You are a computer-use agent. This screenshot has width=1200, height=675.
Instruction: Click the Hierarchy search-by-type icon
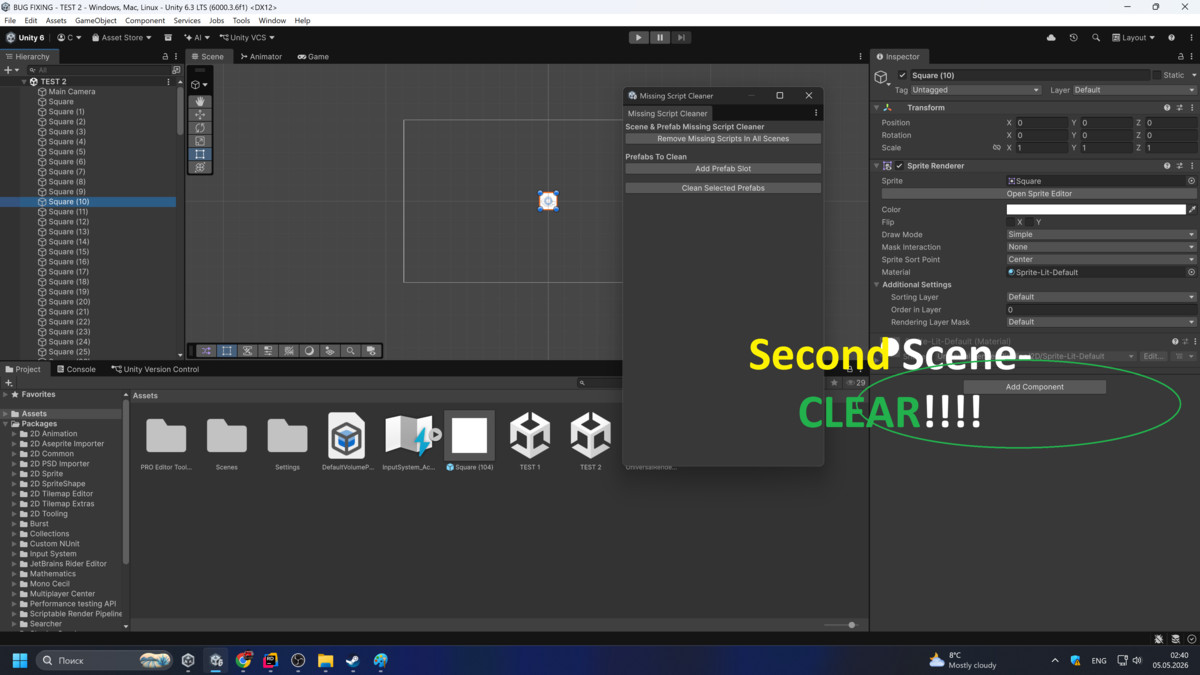click(x=176, y=70)
